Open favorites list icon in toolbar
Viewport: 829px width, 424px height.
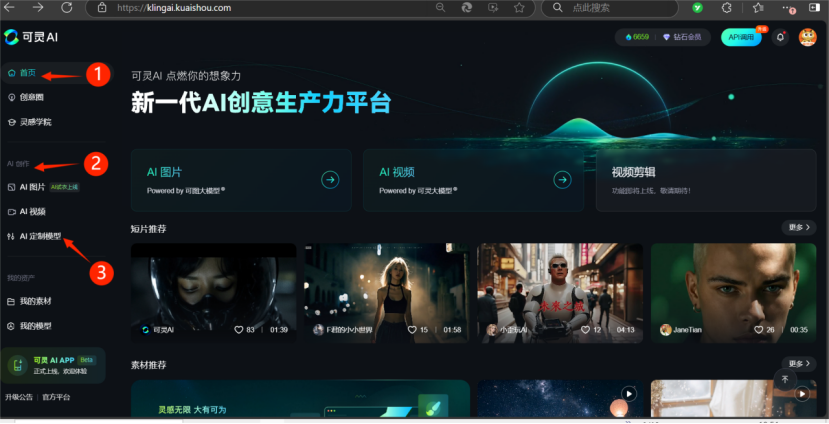758,7
